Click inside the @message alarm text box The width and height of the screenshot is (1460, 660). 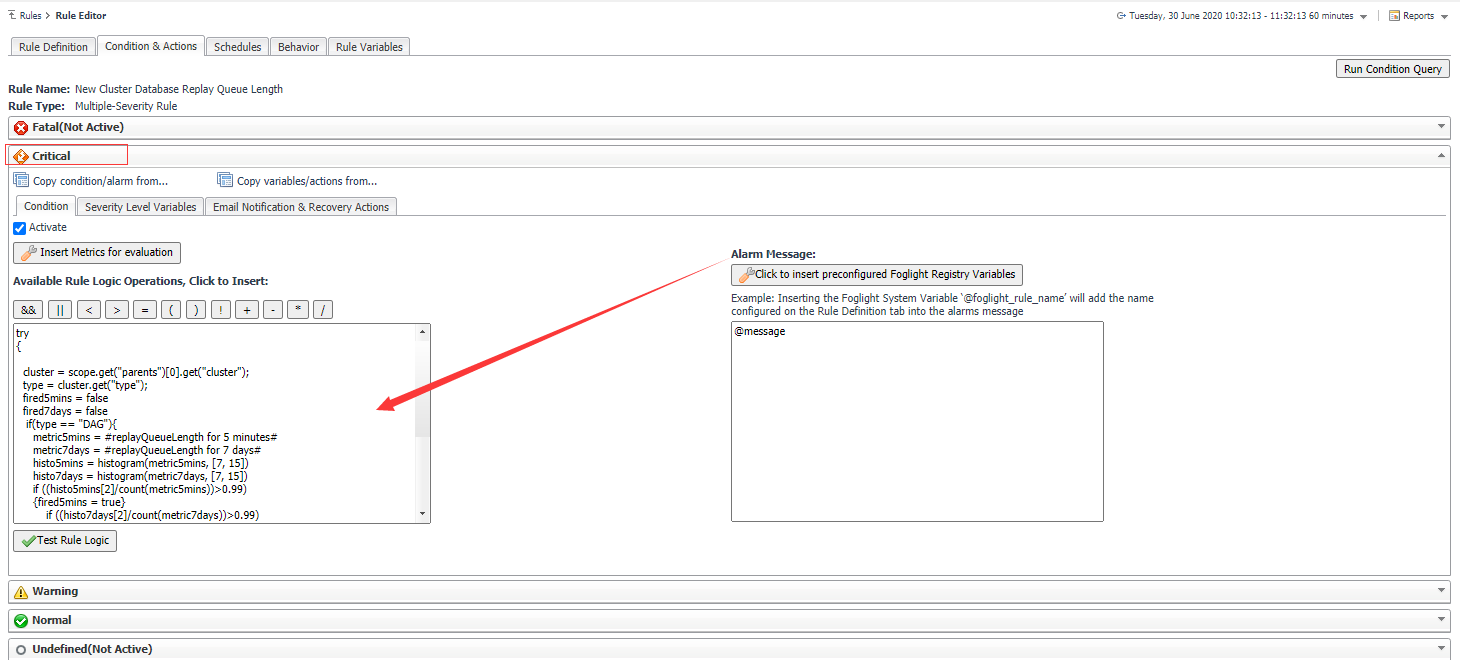click(916, 420)
